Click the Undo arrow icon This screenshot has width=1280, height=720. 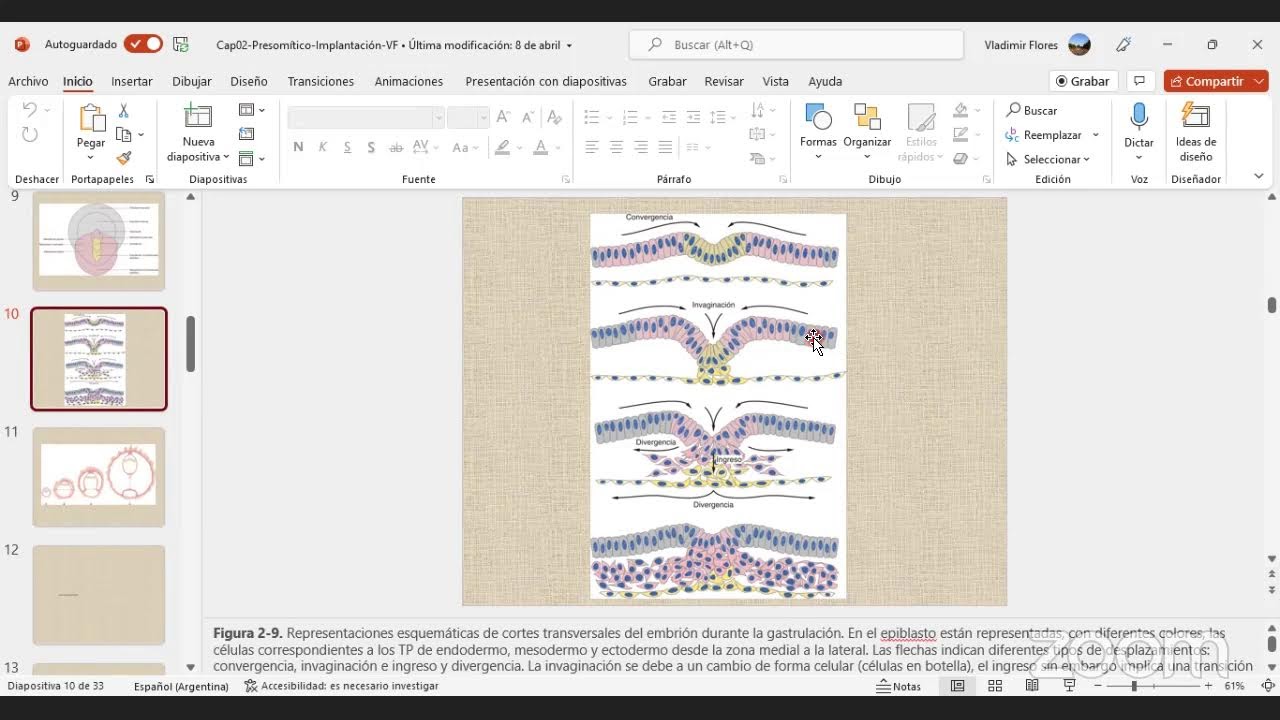[x=30, y=110]
